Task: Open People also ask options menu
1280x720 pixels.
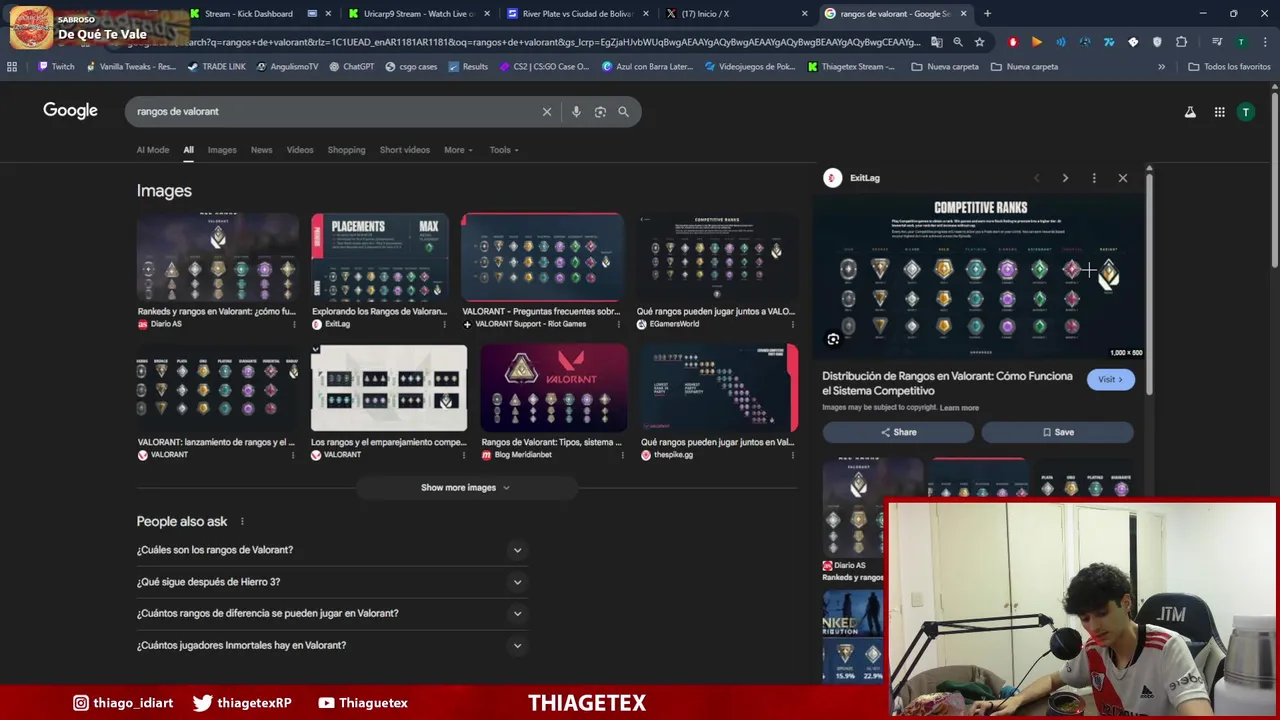Action: [x=242, y=522]
